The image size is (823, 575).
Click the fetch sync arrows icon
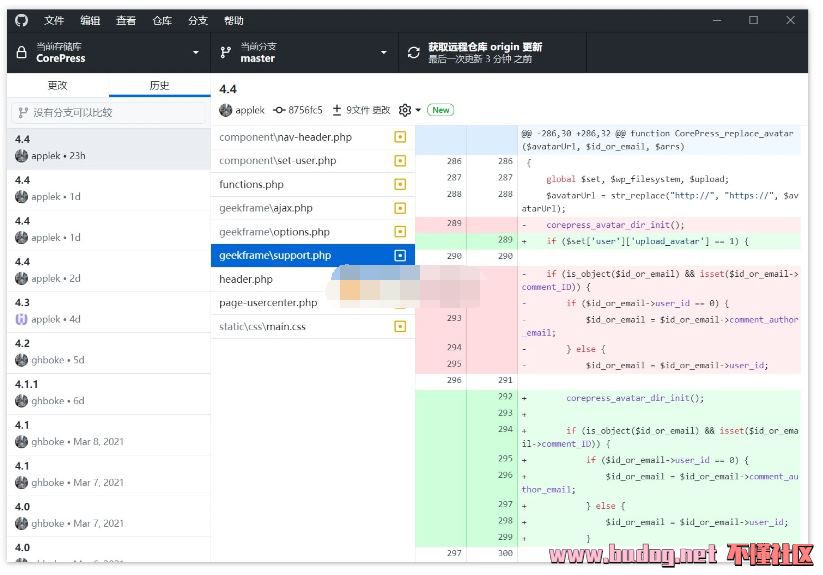point(414,52)
